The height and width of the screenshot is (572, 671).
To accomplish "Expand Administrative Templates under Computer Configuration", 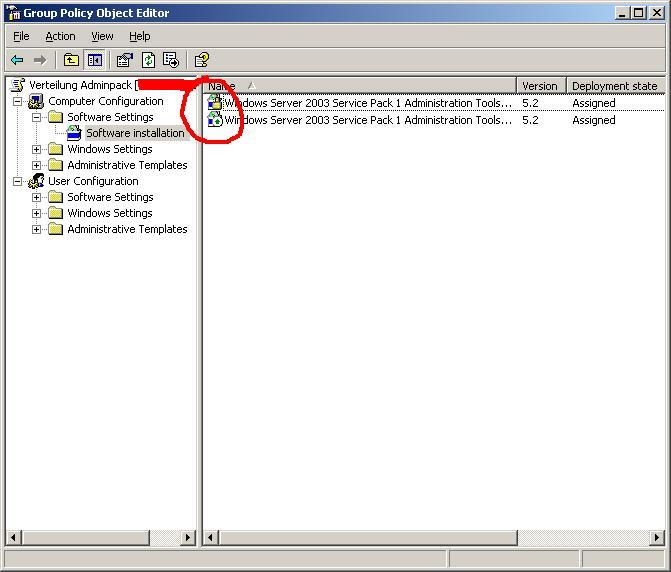I will [x=36, y=165].
